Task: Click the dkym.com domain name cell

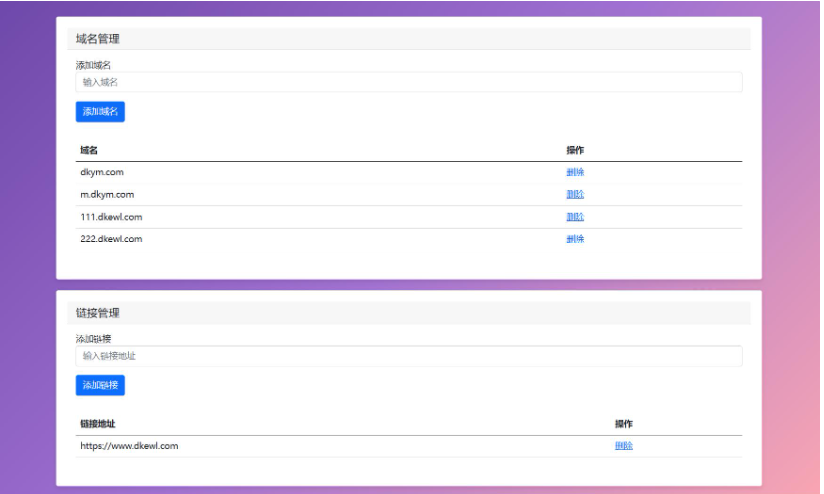Action: point(101,172)
